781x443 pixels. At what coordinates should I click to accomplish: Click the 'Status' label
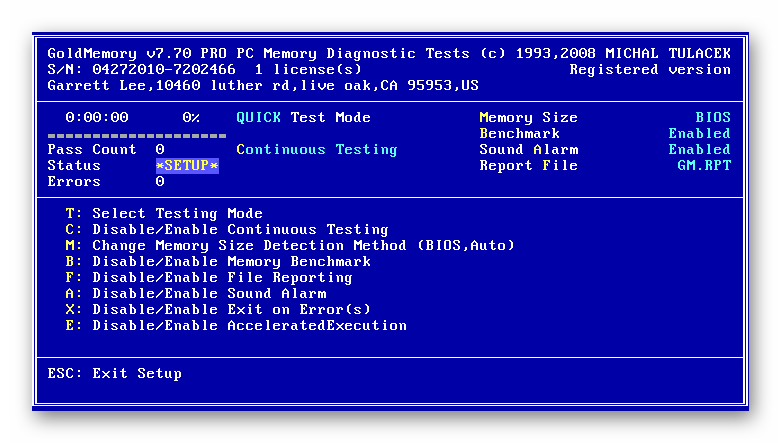[x=74, y=165]
